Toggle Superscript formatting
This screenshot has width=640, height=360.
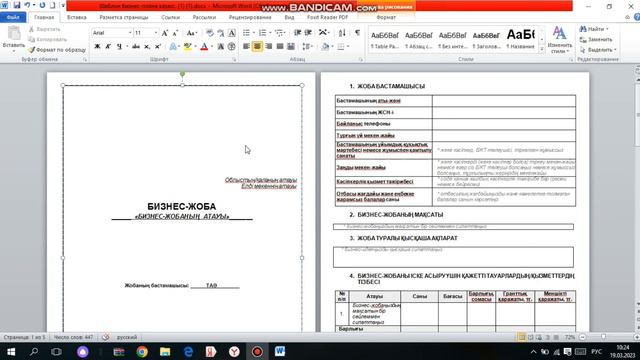pos(158,47)
